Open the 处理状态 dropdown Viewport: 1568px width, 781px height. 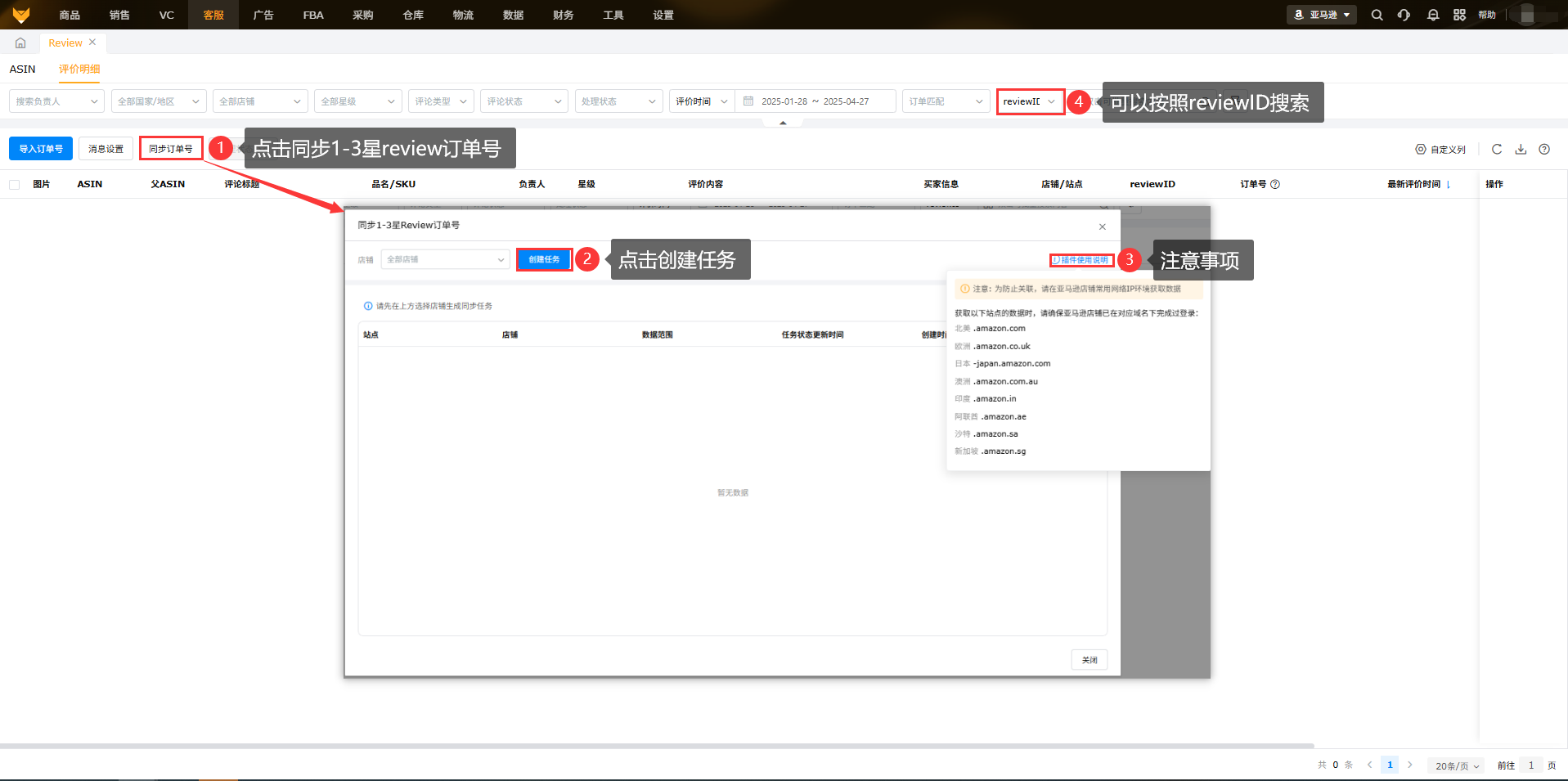coord(618,101)
